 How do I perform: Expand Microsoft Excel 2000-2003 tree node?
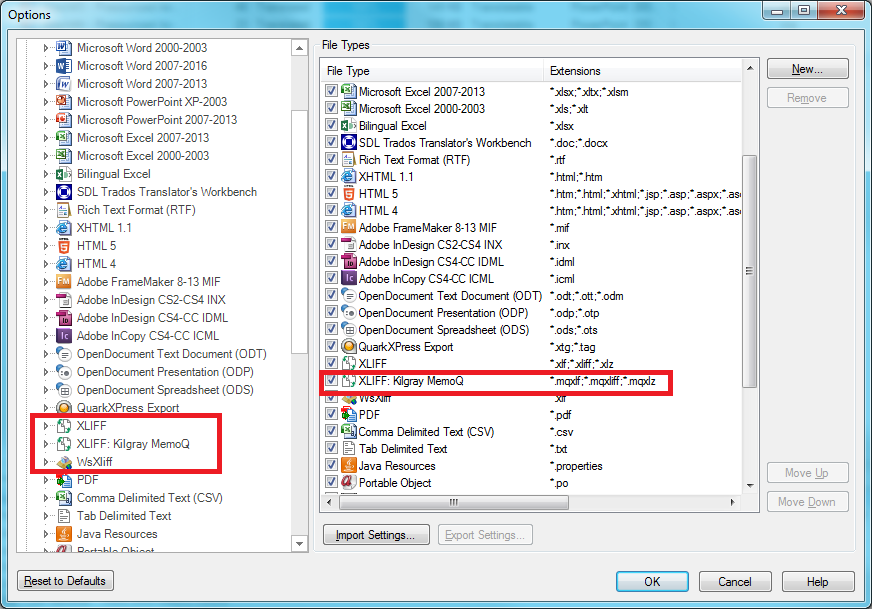46,156
